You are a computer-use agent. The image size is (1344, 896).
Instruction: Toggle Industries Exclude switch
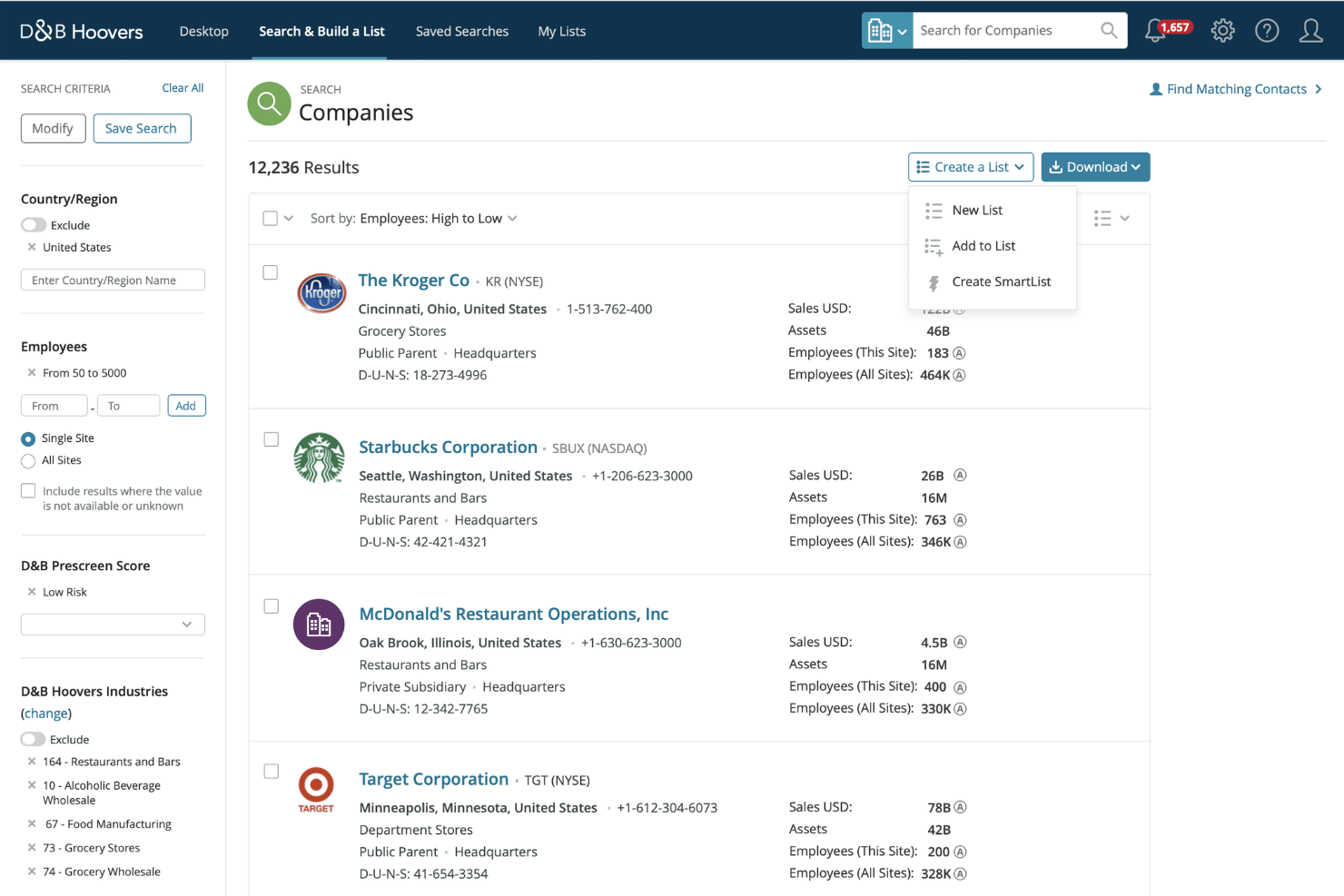tap(34, 739)
